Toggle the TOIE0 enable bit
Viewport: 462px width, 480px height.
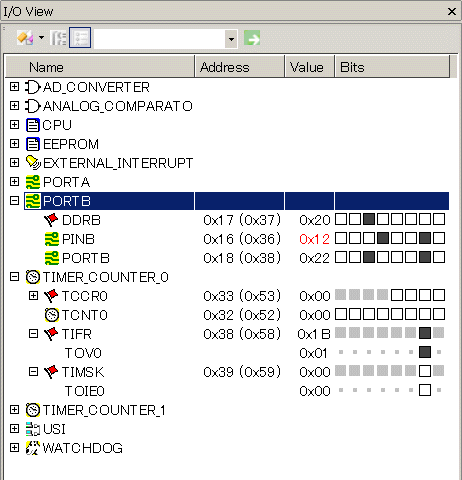click(x=425, y=390)
